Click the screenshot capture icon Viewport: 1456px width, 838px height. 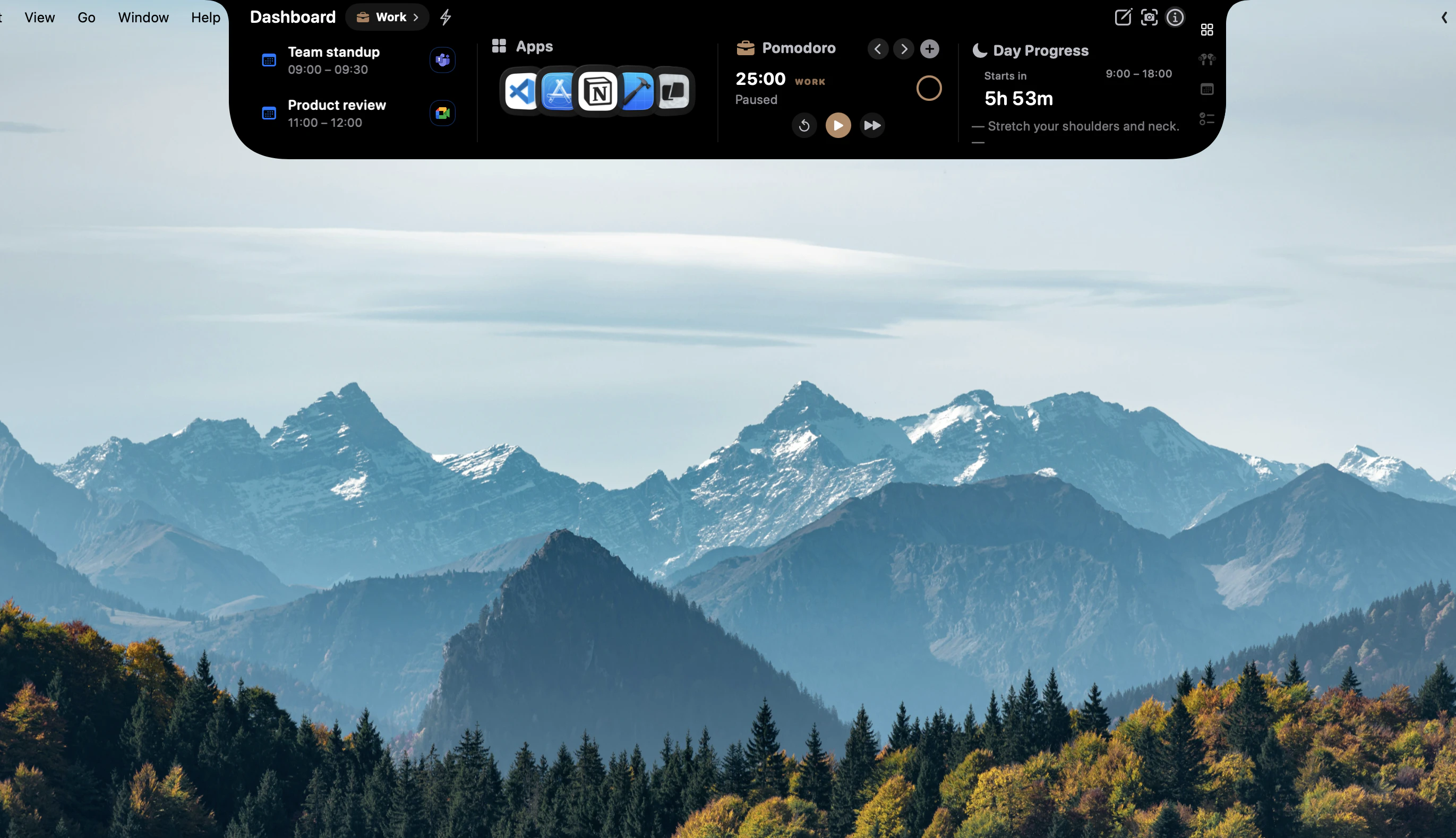pos(1149,18)
